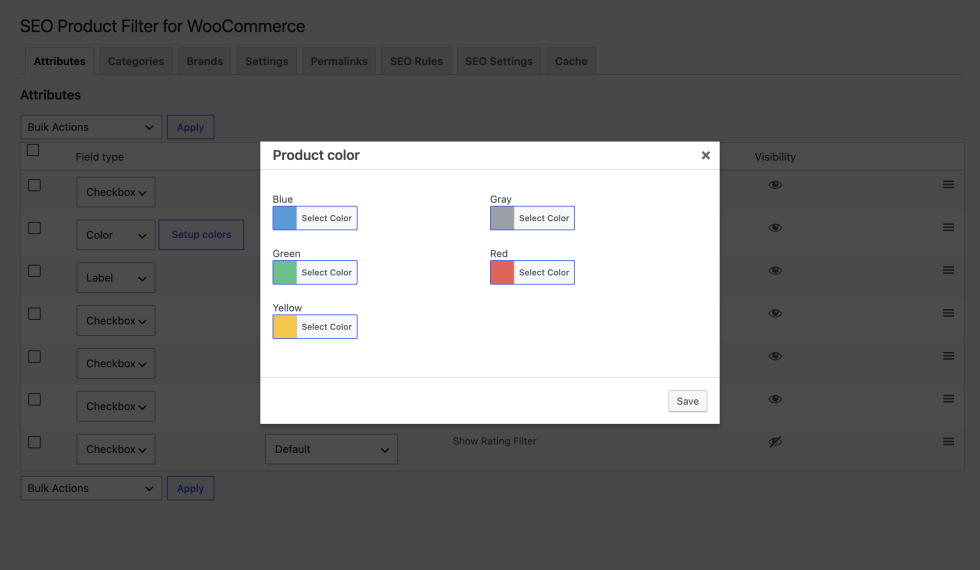Click drag handle icon in Label row
This screenshot has width=980, height=570.
[x=948, y=270]
